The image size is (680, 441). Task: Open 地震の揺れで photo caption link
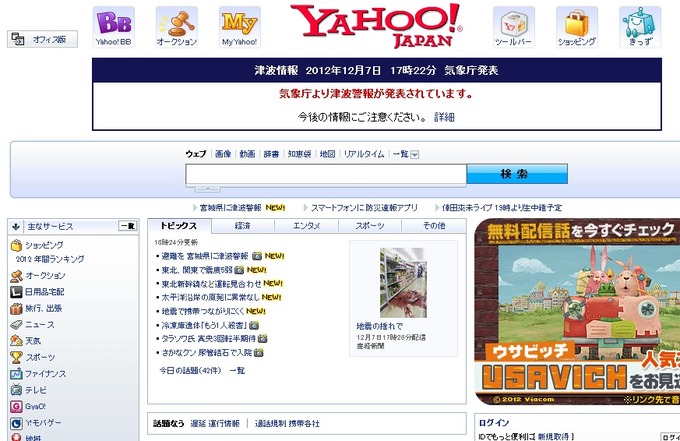379,326
